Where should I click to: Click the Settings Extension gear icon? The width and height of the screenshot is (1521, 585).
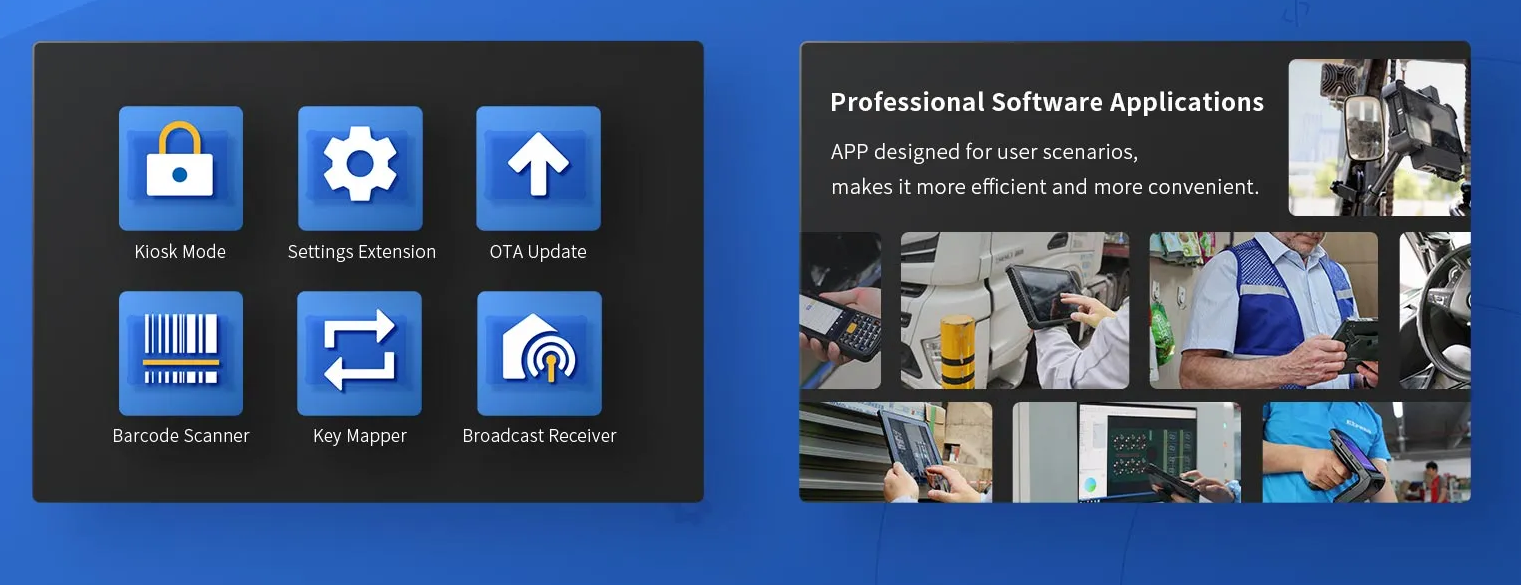(x=360, y=168)
